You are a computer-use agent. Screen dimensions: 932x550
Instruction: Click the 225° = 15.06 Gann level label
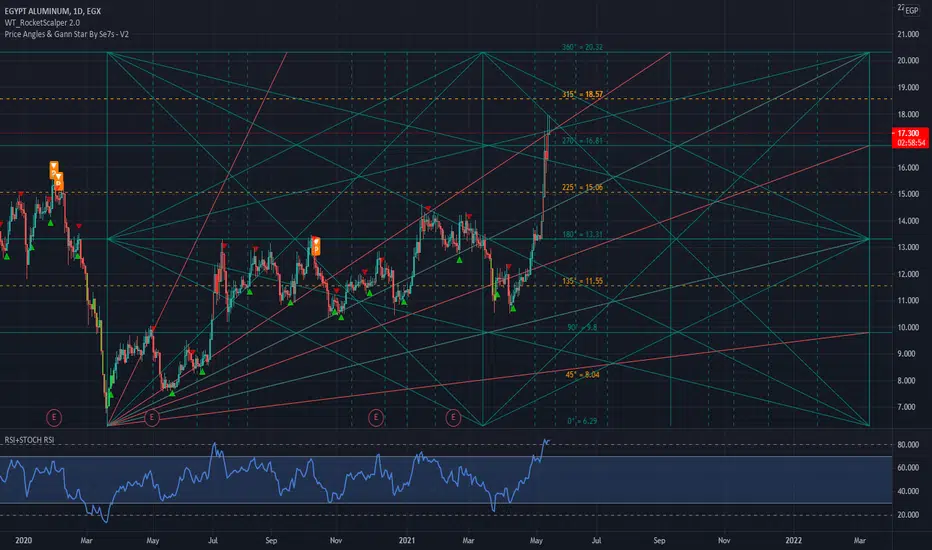click(x=582, y=187)
